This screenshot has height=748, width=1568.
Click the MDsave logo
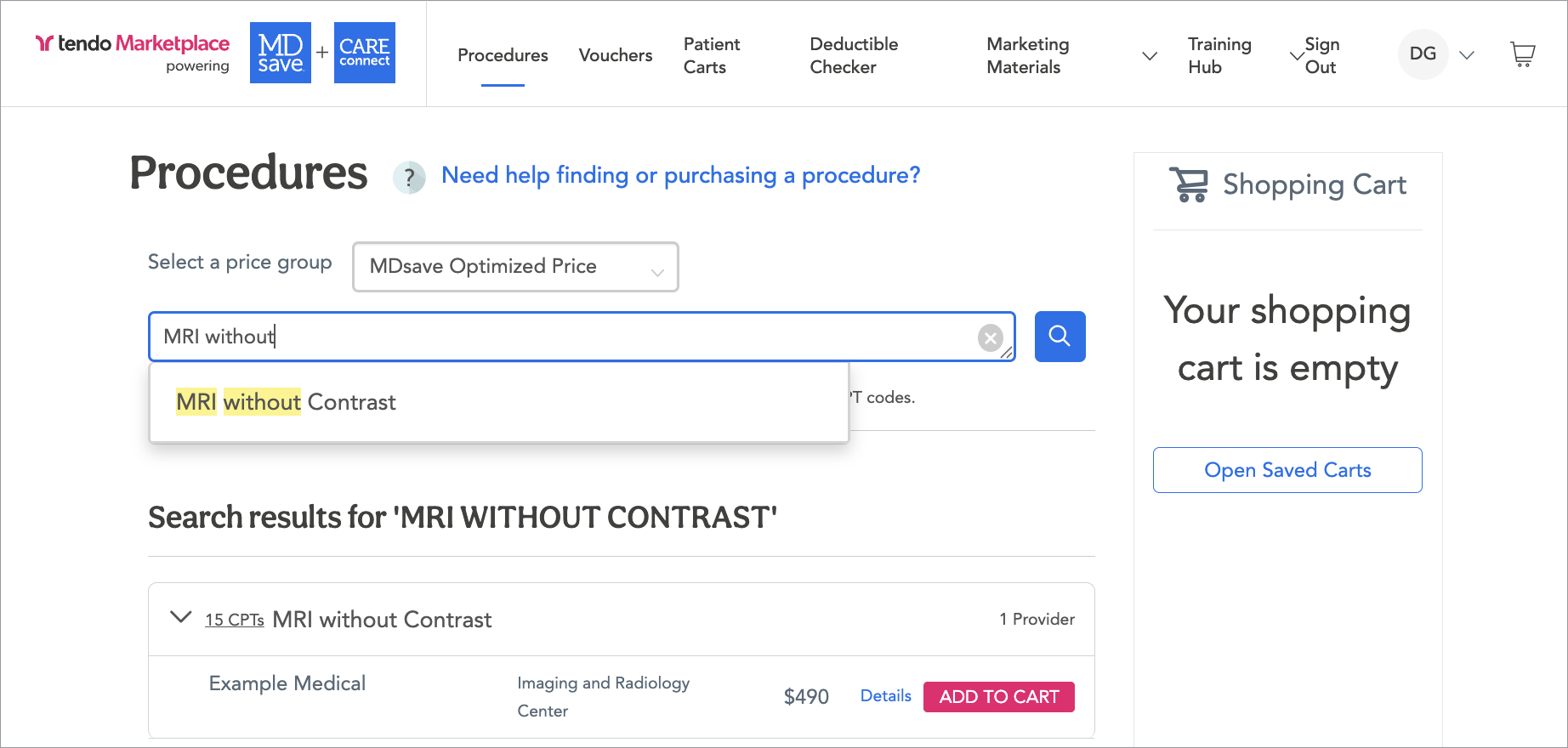click(x=280, y=54)
